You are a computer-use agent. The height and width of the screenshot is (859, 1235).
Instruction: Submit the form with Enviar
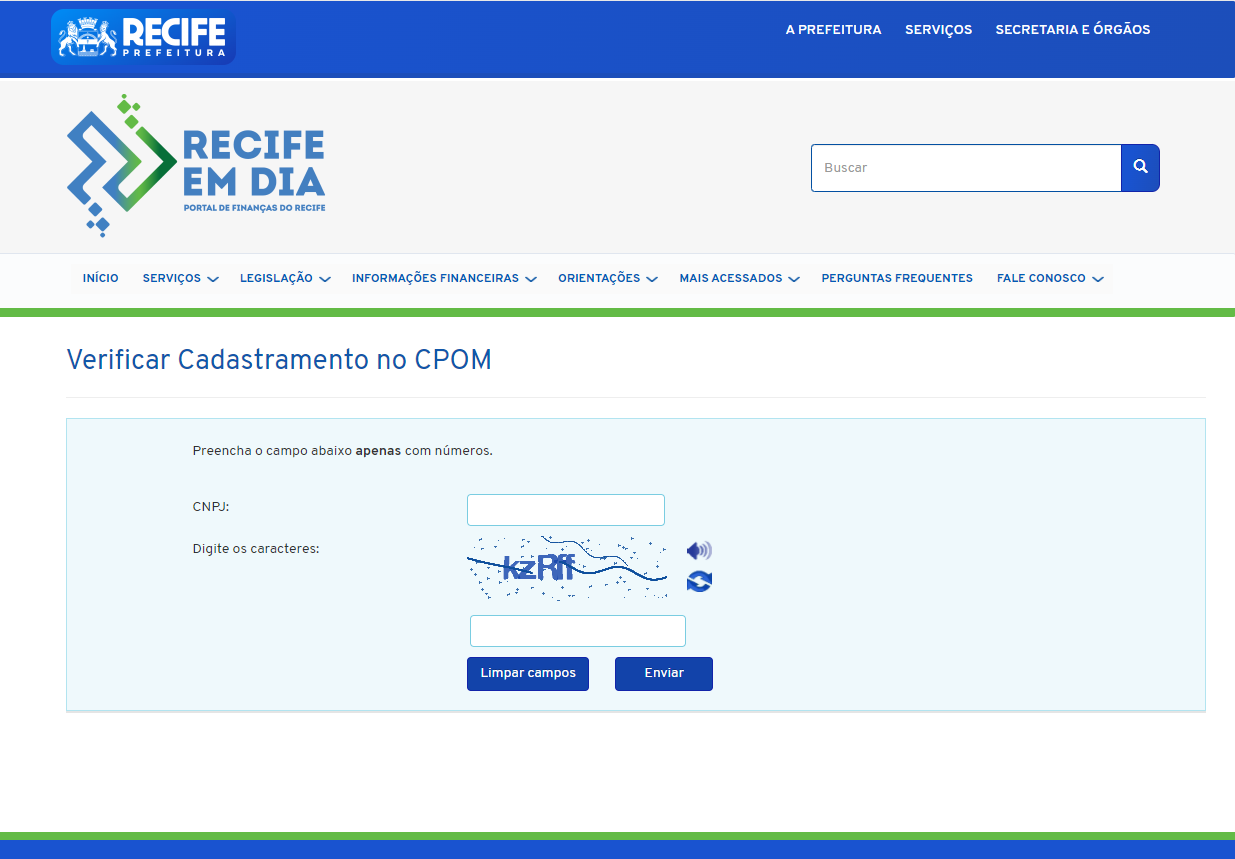664,674
